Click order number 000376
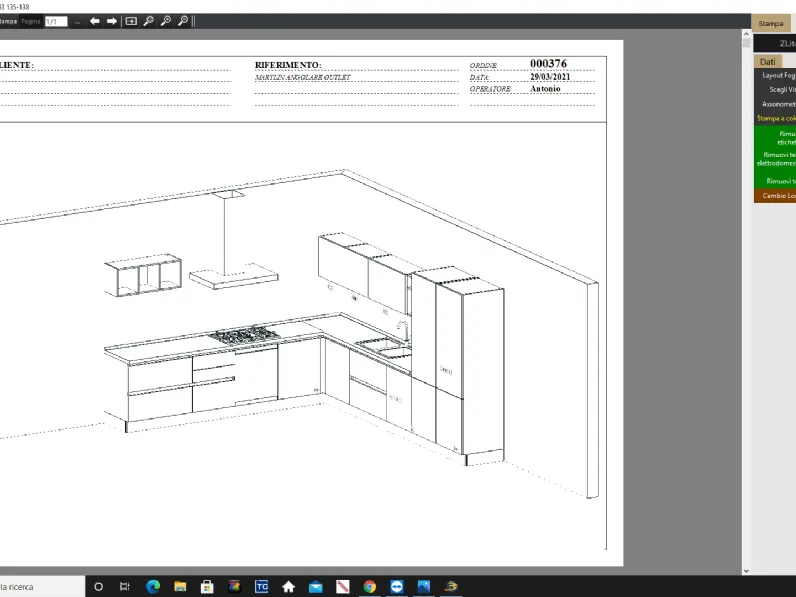Viewport: 796px width, 597px height. 548,63
